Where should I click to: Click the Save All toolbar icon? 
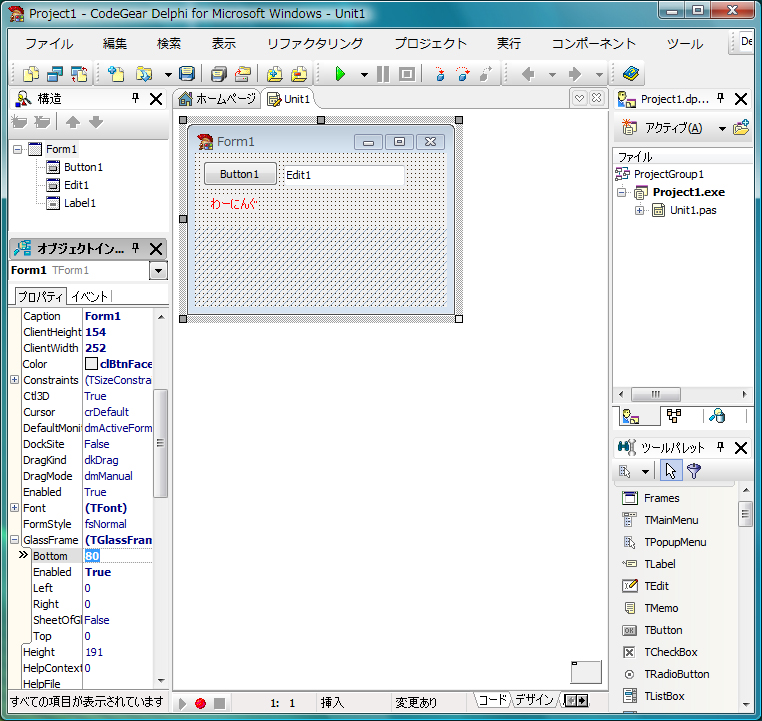[219, 74]
